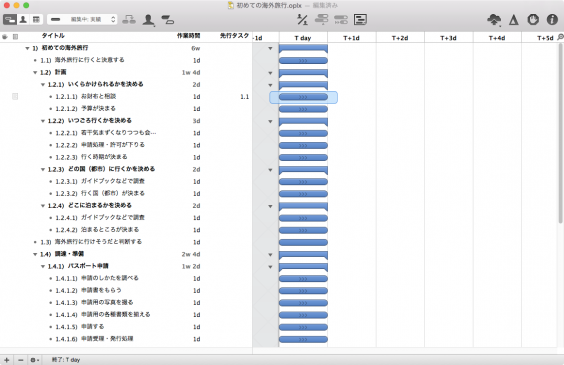Collapse group 1.2) 計画
This screenshot has height=365, width=564.
35,73
